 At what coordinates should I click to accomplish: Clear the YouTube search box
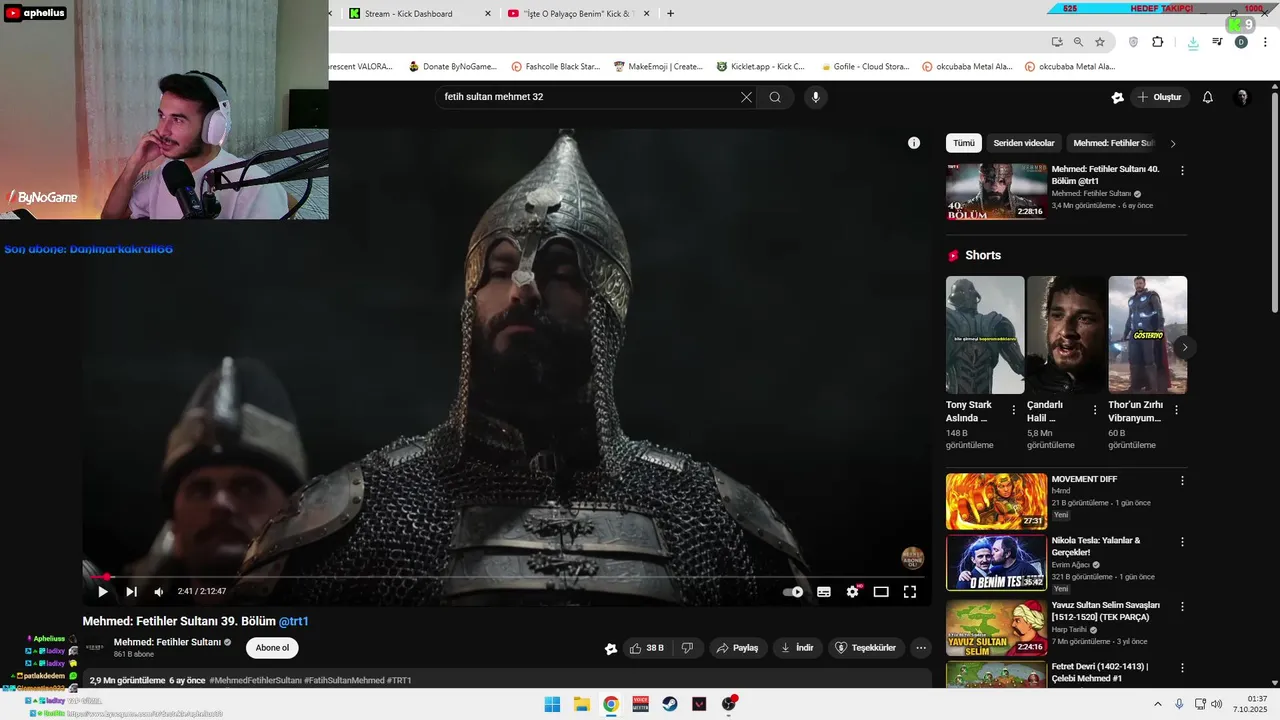pos(746,97)
